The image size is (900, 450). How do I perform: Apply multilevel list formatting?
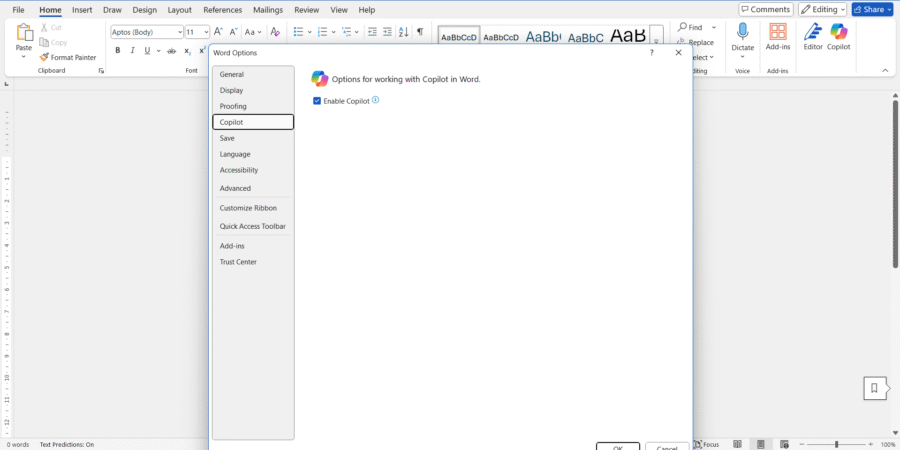point(346,32)
